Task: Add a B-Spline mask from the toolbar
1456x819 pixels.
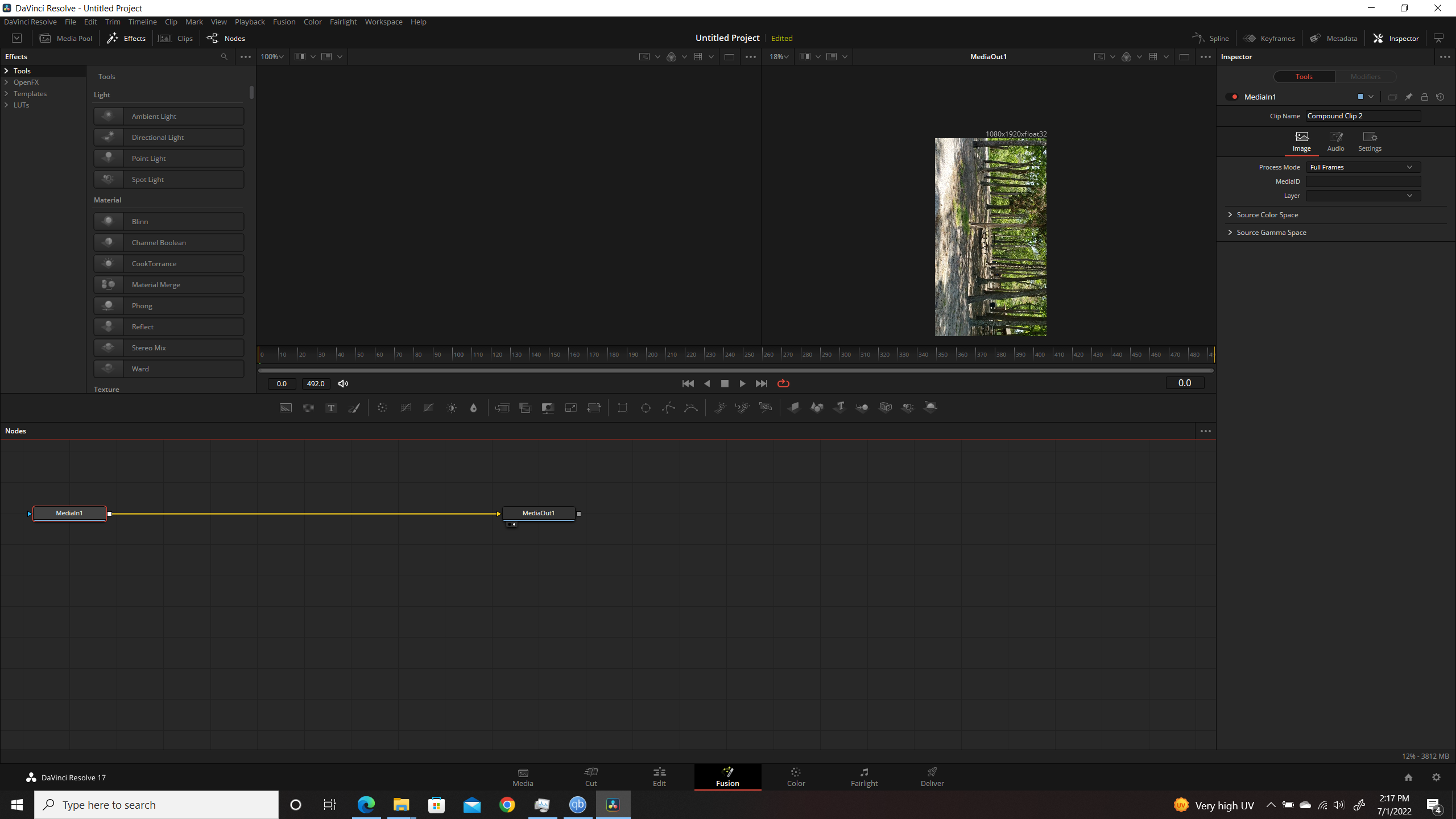Action: click(x=691, y=408)
